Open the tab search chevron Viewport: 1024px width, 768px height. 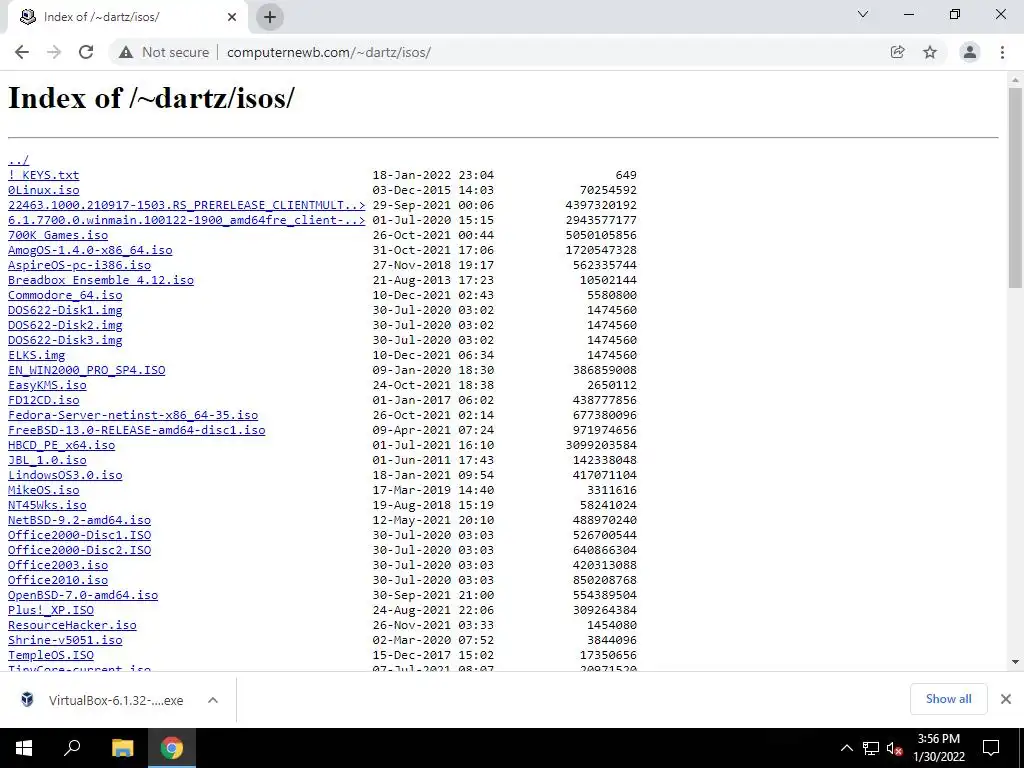863,14
